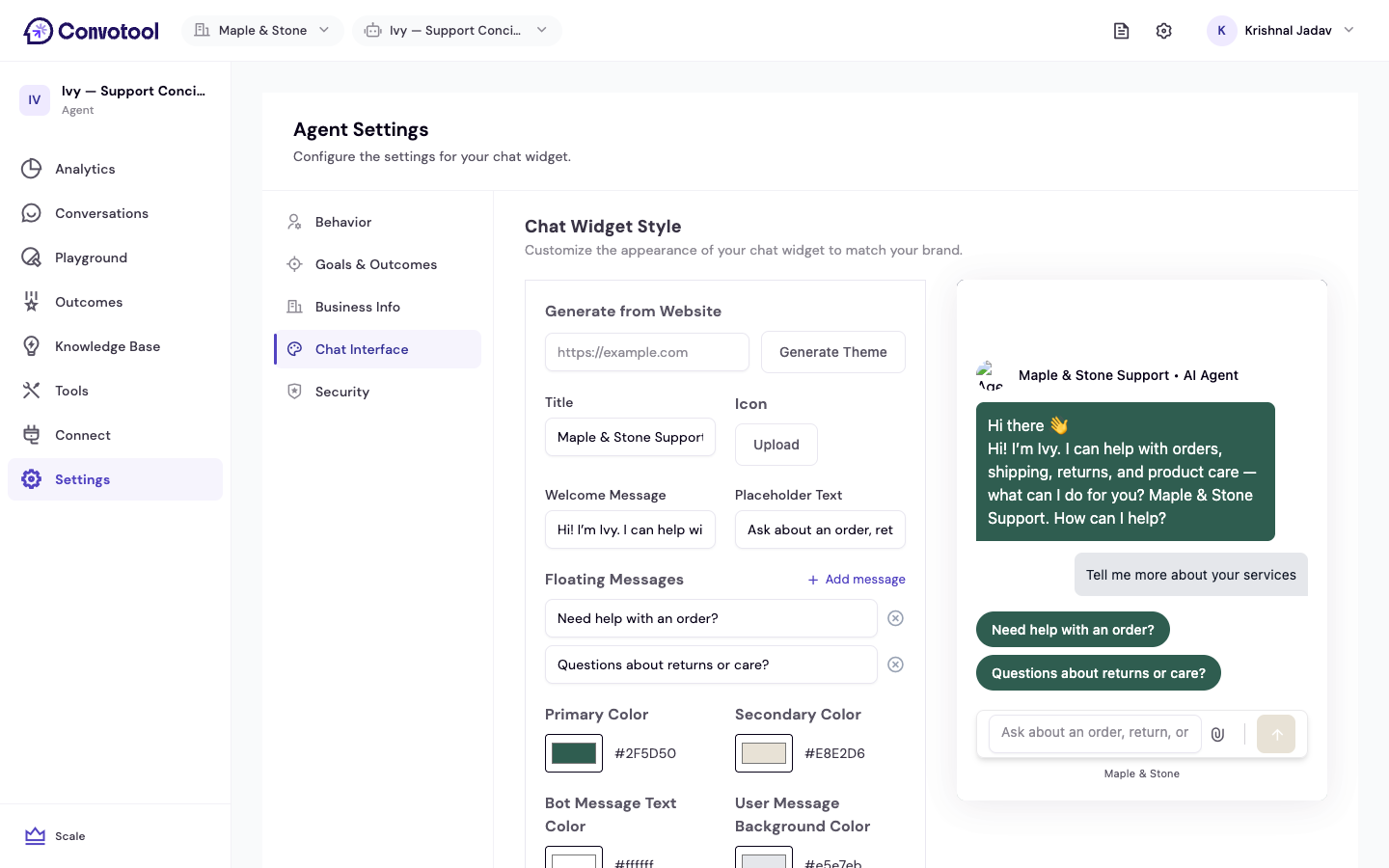Click the Scale plan crown icon

pos(36,836)
